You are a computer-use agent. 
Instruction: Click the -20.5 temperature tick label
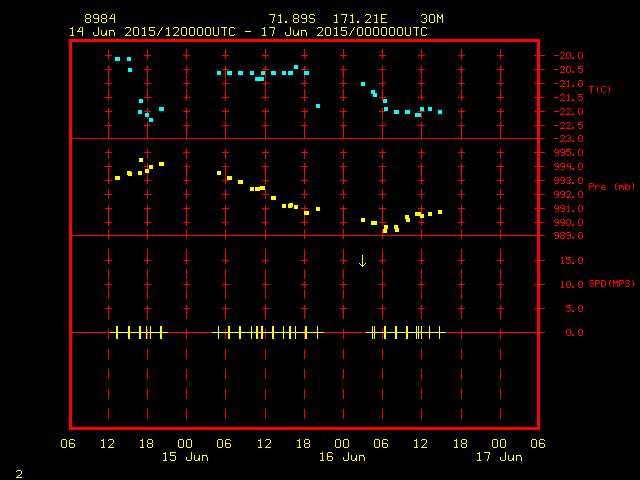coord(569,70)
